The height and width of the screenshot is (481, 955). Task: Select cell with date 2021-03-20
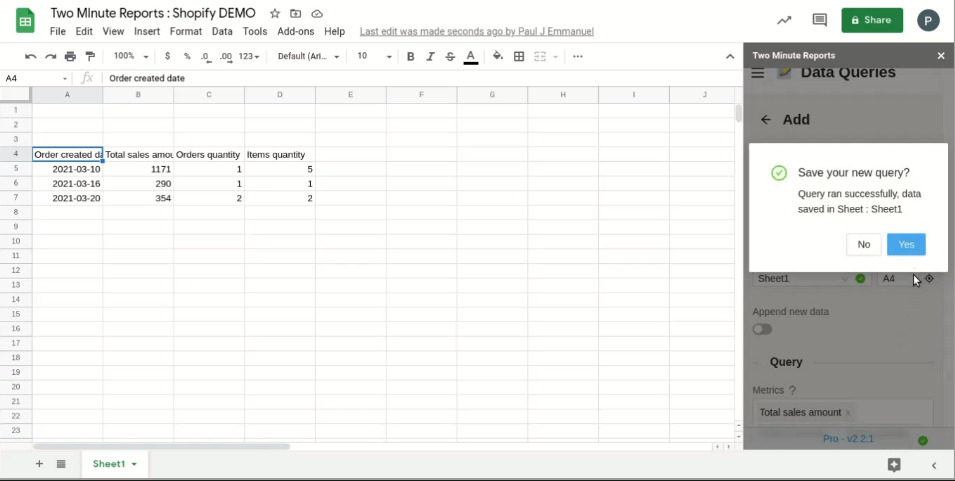pos(68,198)
